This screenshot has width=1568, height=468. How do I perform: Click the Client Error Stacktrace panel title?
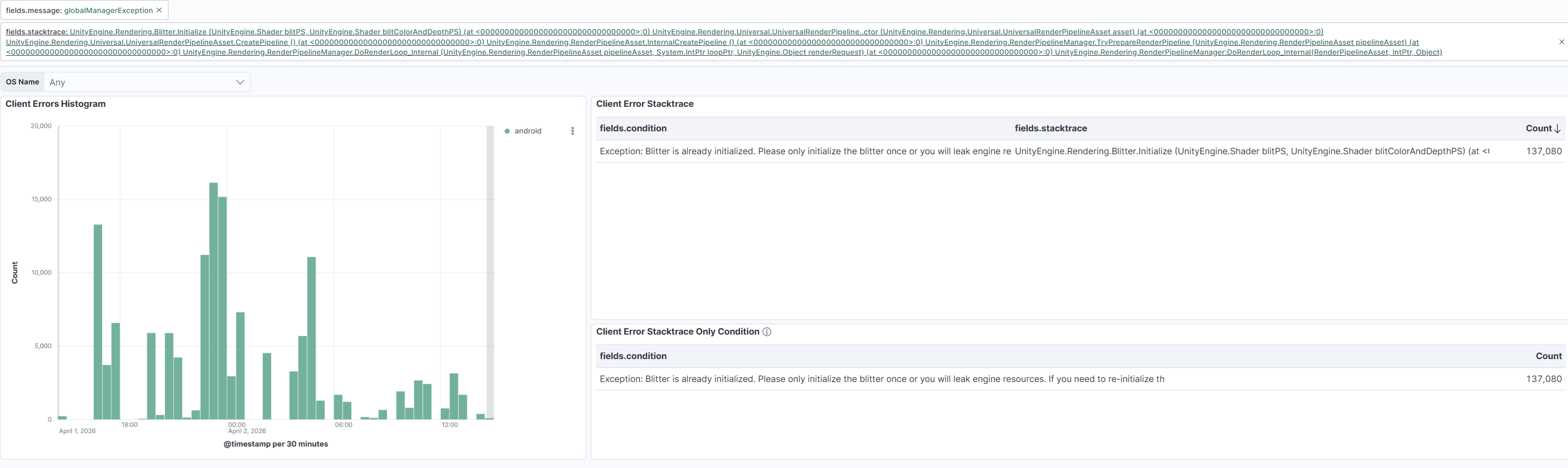tap(645, 104)
